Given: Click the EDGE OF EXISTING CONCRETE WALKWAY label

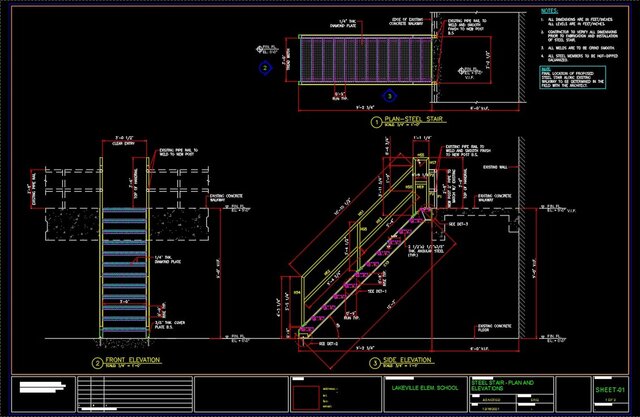Looking at the screenshot, I should coord(406,22).
